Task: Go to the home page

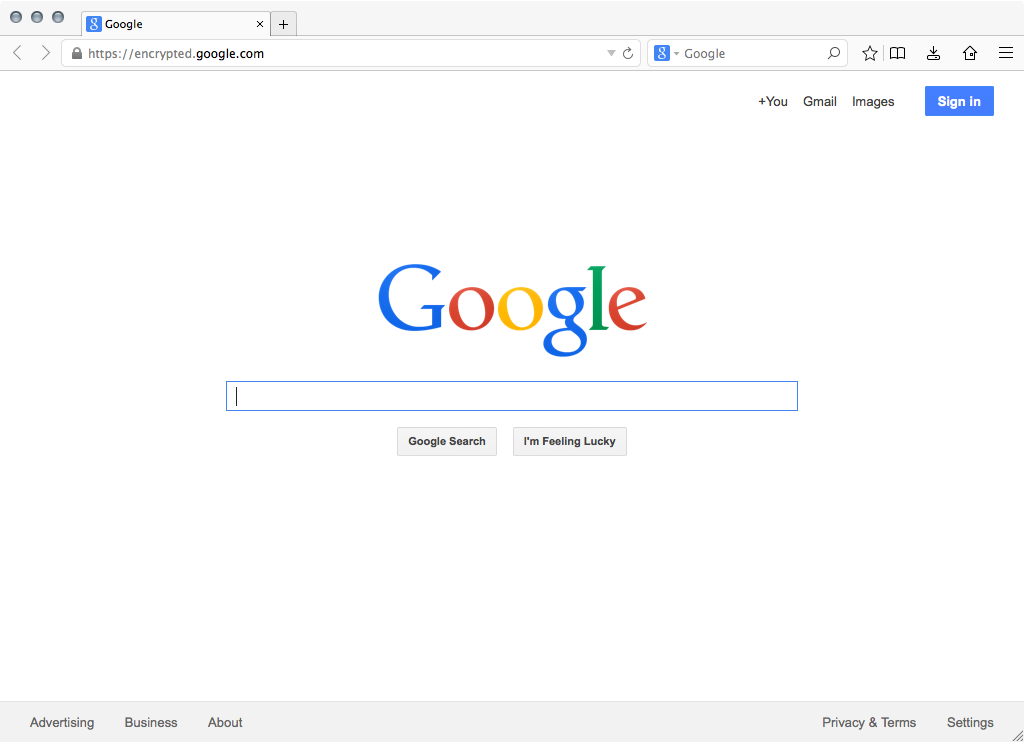Action: (x=970, y=54)
